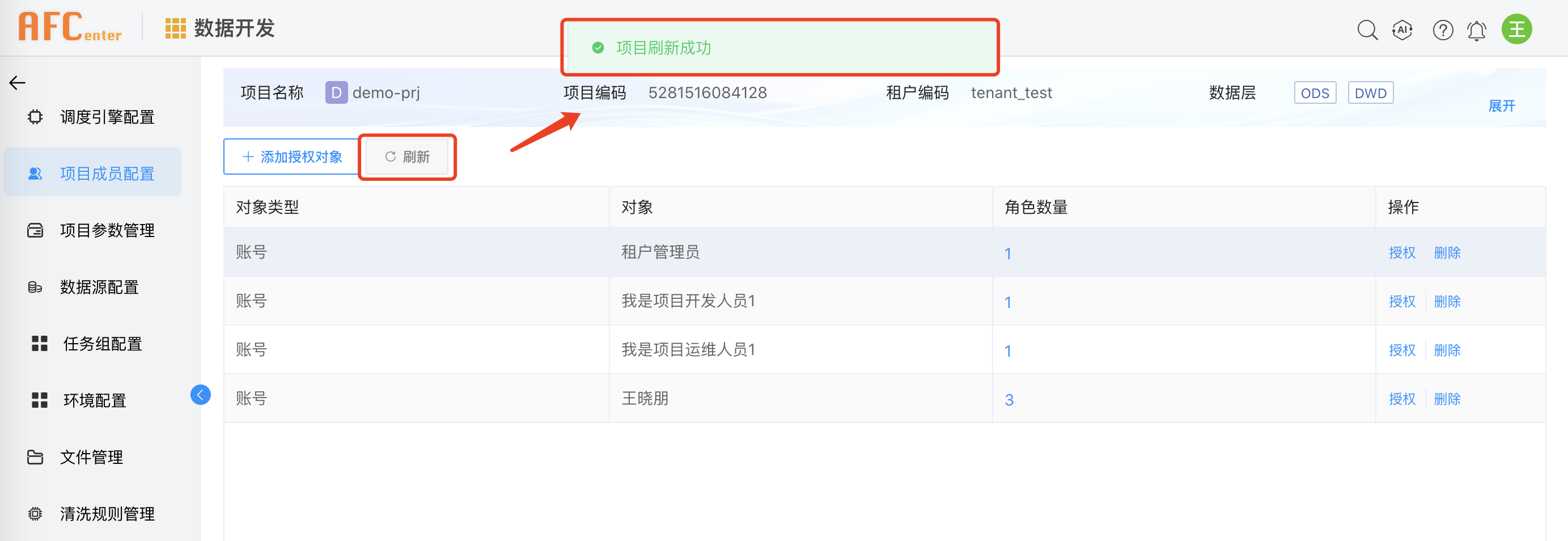Open the orange app grid icon
The image size is (1568, 541).
point(175,28)
